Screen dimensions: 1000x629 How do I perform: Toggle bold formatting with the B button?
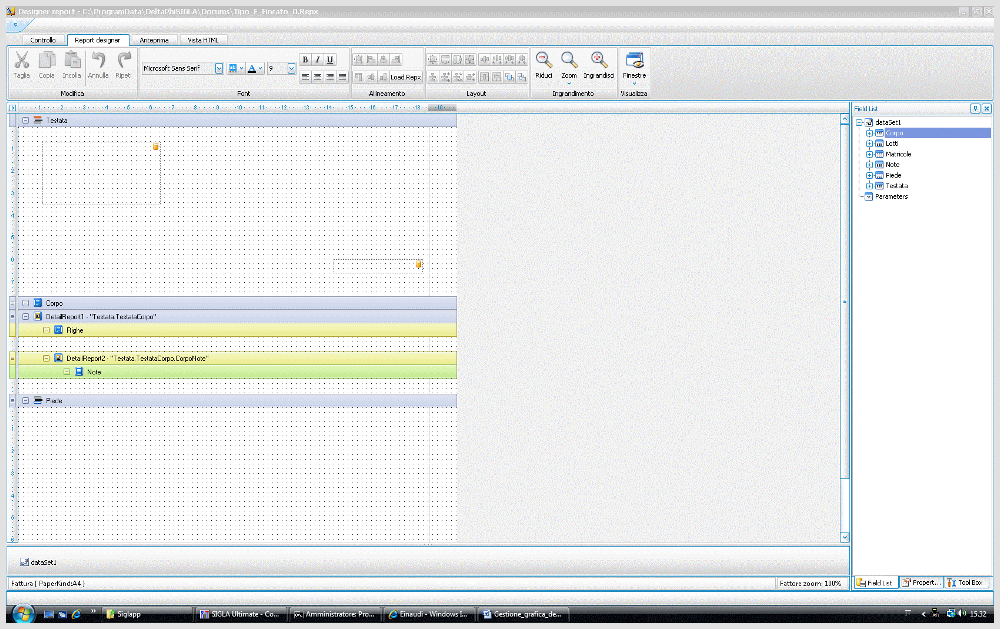tap(305, 59)
